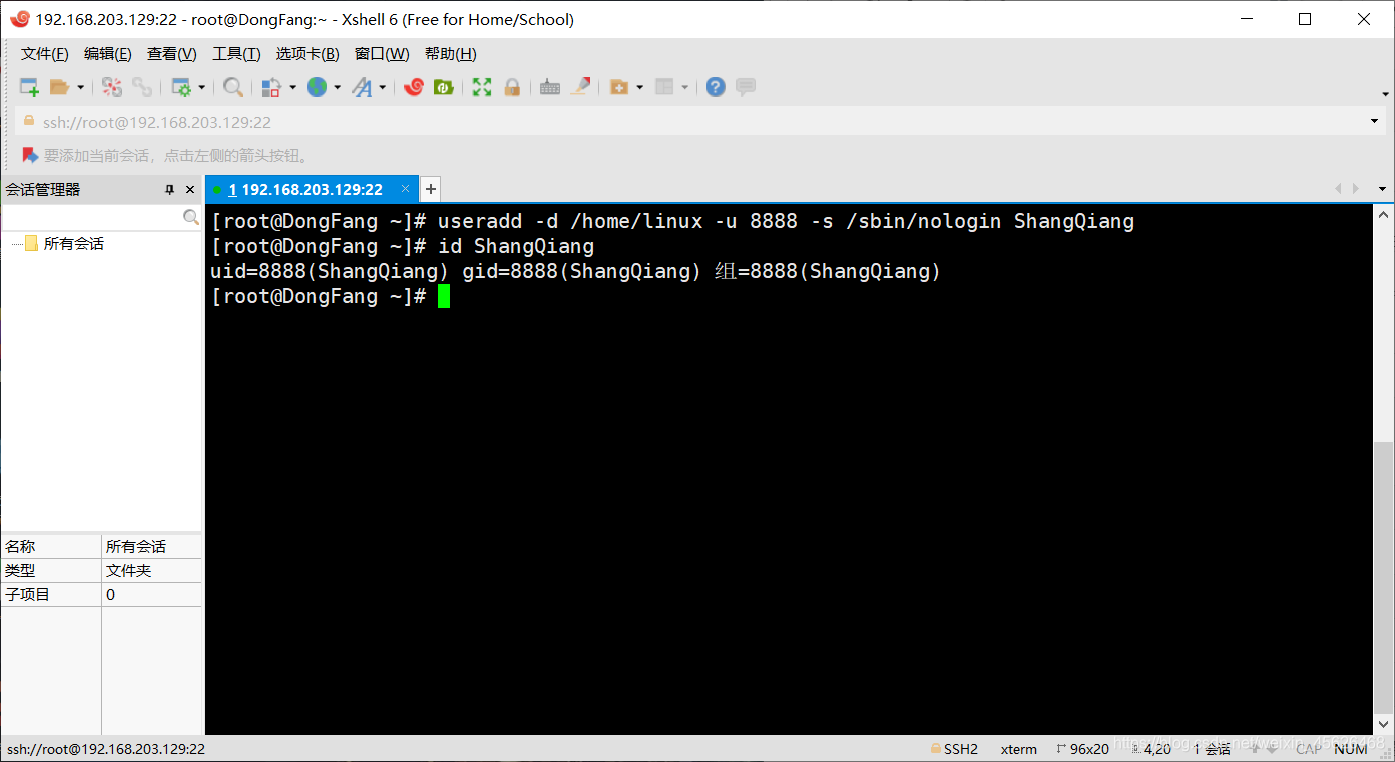Click the globe Encoding icon
Viewport: 1395px width, 762px height.
[x=317, y=87]
